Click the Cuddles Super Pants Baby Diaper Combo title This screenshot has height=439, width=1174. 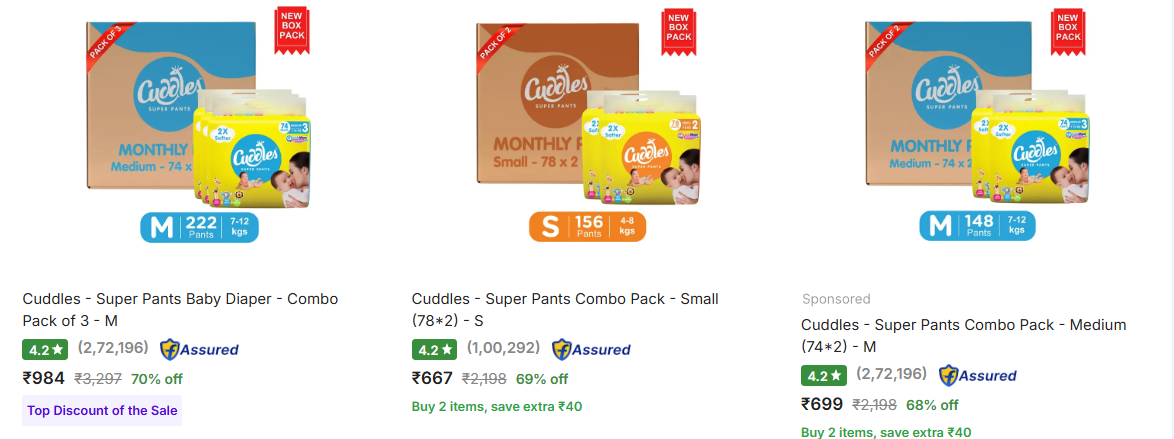pyautogui.click(x=180, y=309)
